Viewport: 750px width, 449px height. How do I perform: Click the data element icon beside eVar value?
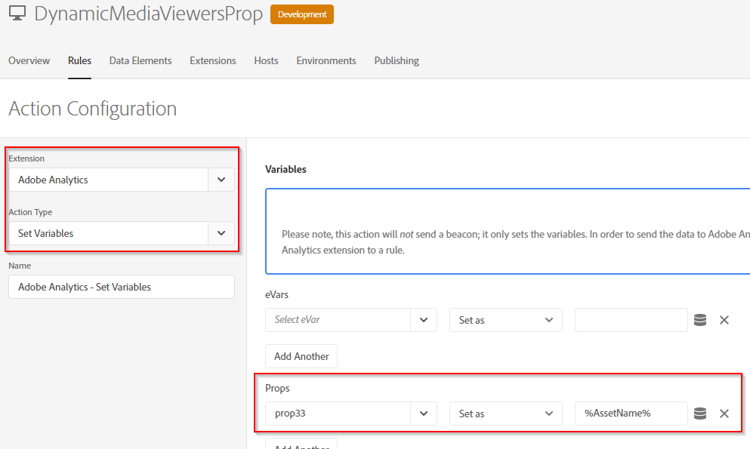[700, 320]
